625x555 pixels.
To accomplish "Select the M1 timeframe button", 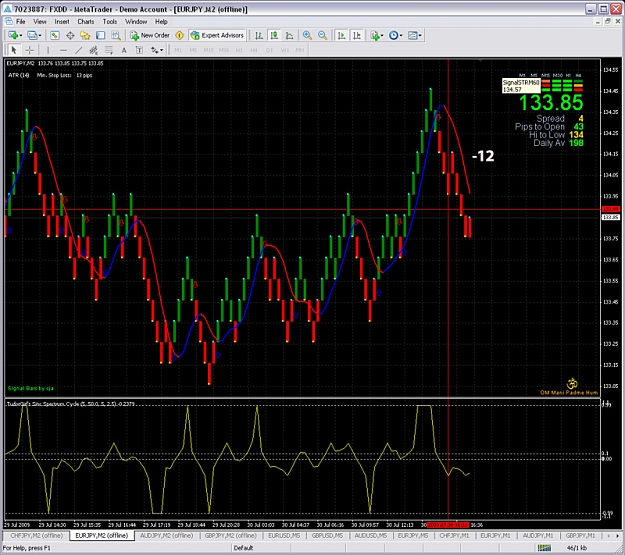I will click(x=178, y=50).
